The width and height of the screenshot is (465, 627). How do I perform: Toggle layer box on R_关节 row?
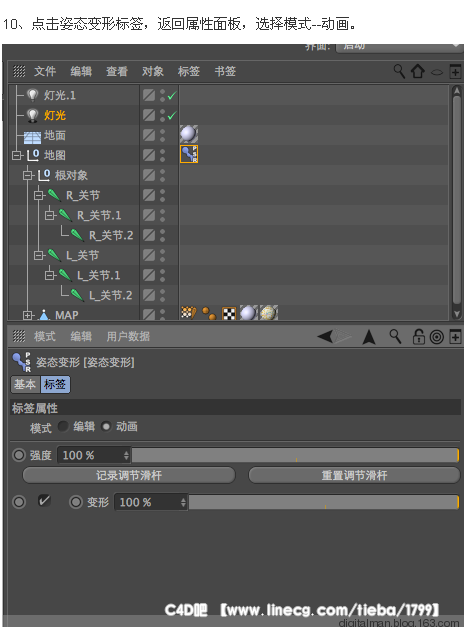pyautogui.click(x=149, y=195)
